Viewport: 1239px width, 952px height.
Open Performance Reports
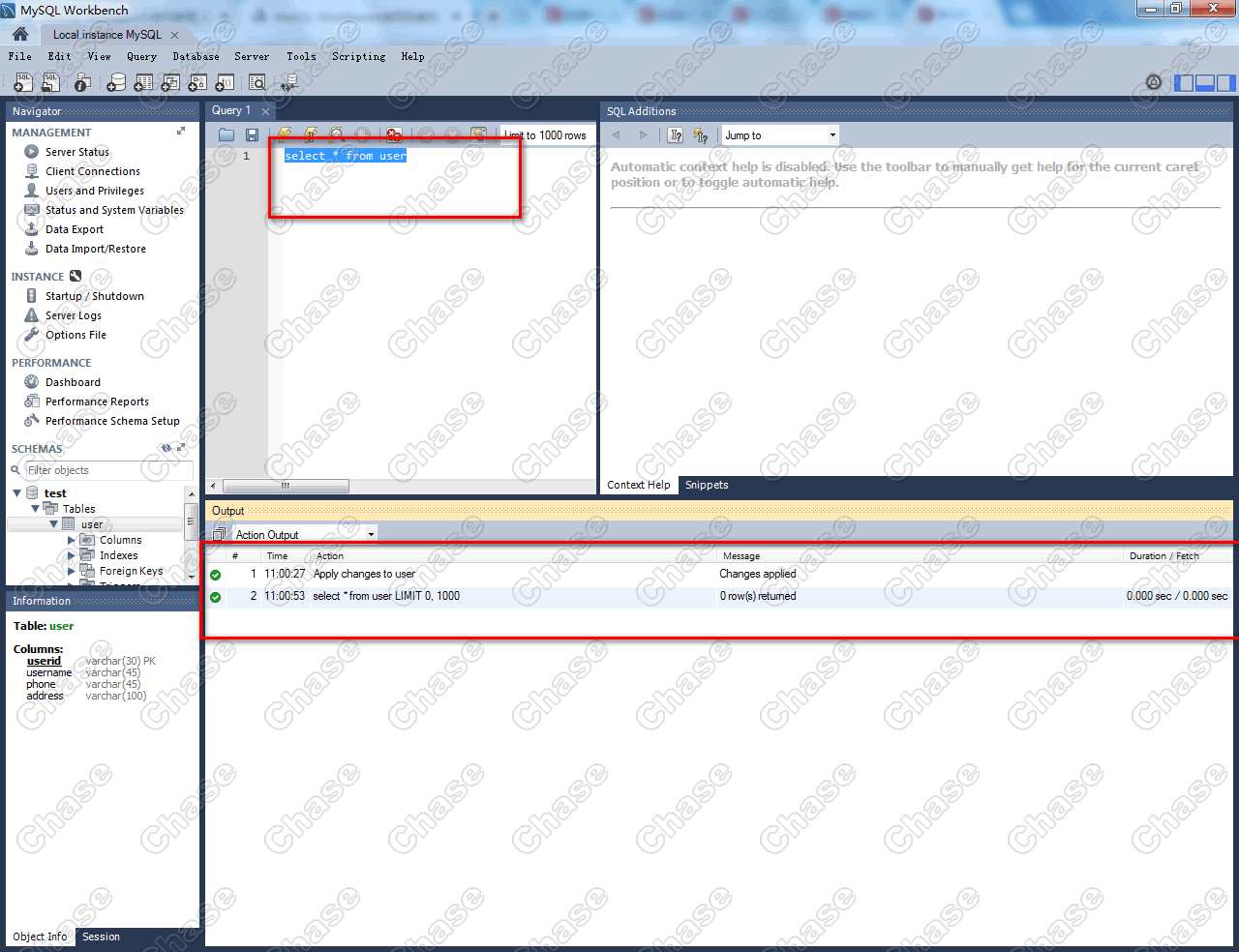97,402
